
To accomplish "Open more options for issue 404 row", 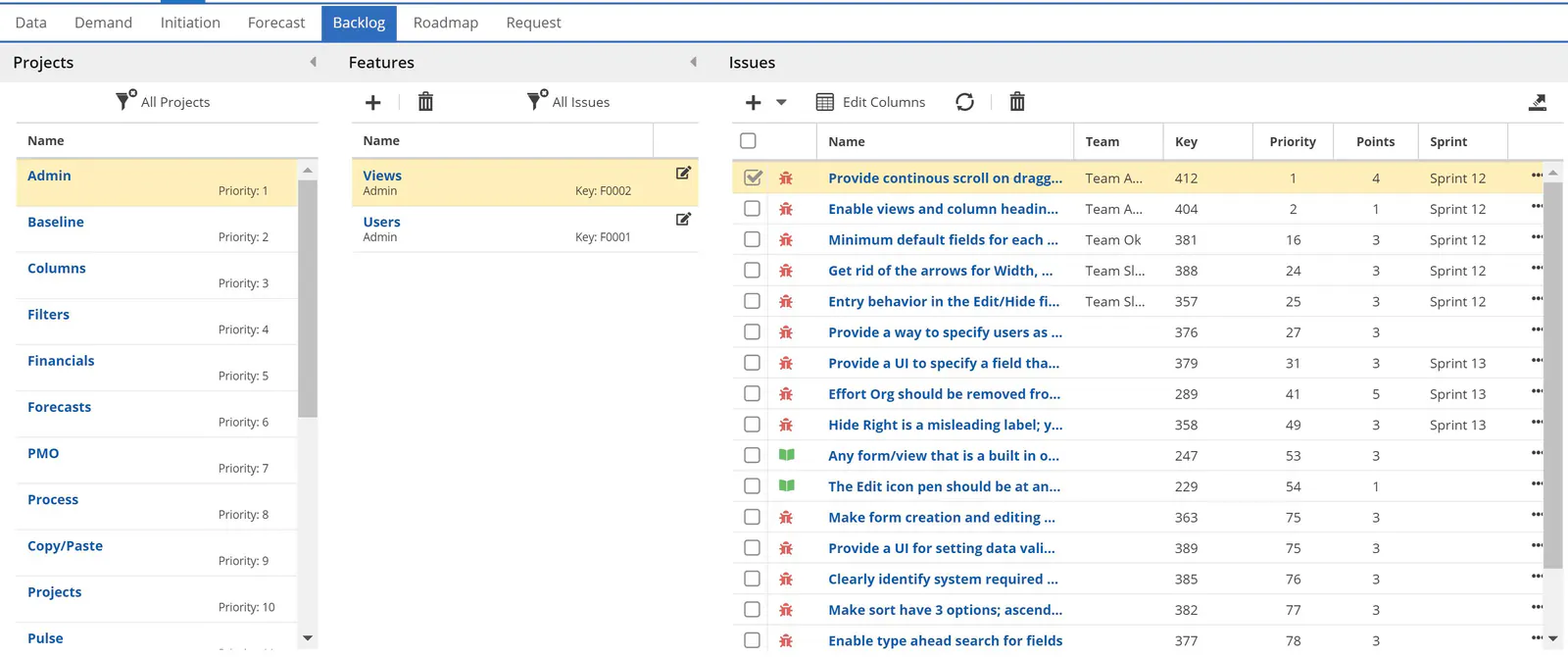I will coord(1537,206).
